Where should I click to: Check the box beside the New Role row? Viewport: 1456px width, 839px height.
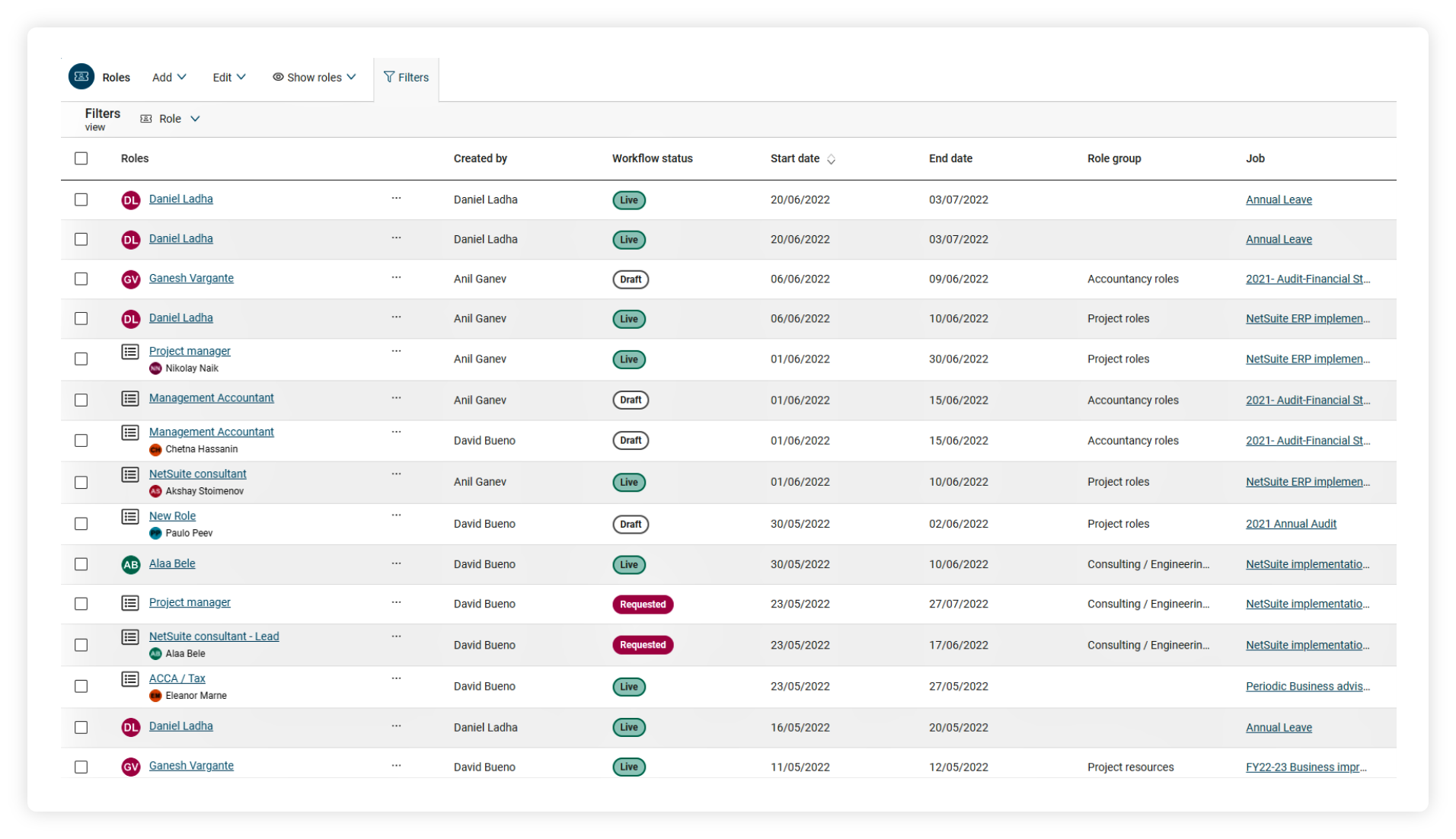[81, 524]
